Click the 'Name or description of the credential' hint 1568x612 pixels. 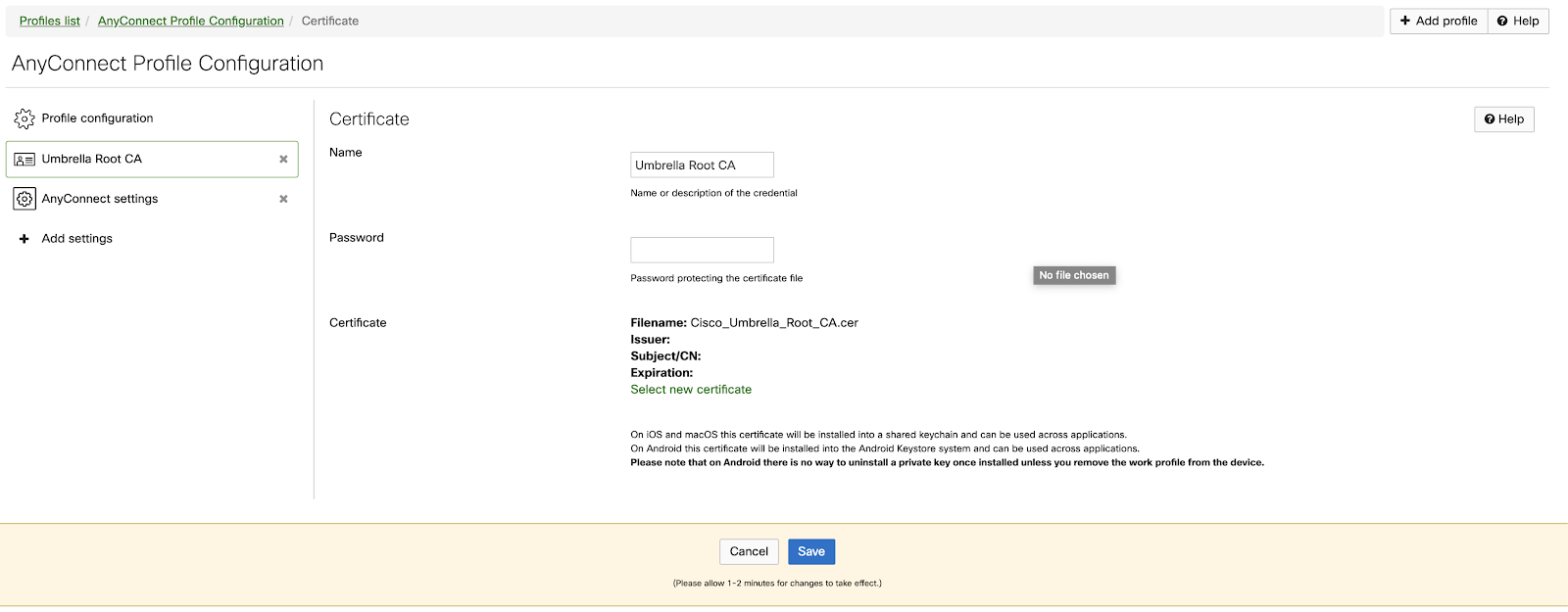coord(713,193)
